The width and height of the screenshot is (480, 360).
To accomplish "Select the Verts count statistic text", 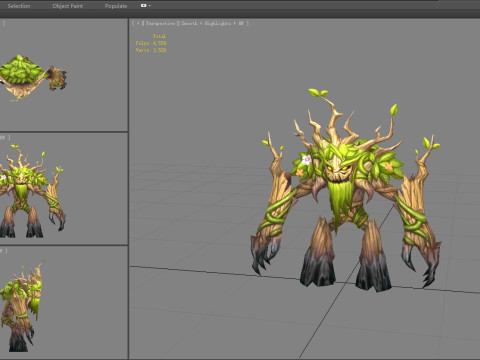I will pos(151,50).
